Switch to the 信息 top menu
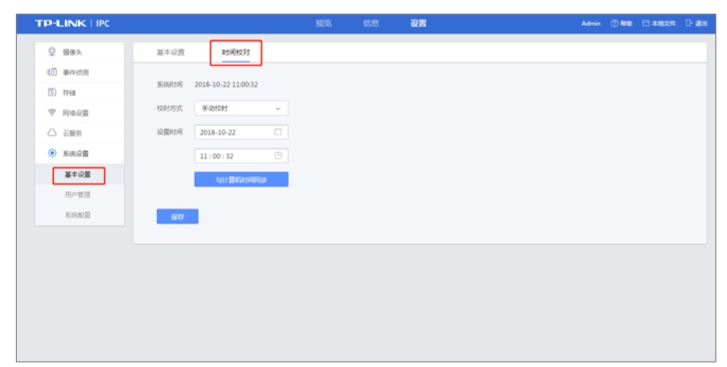 coord(371,23)
